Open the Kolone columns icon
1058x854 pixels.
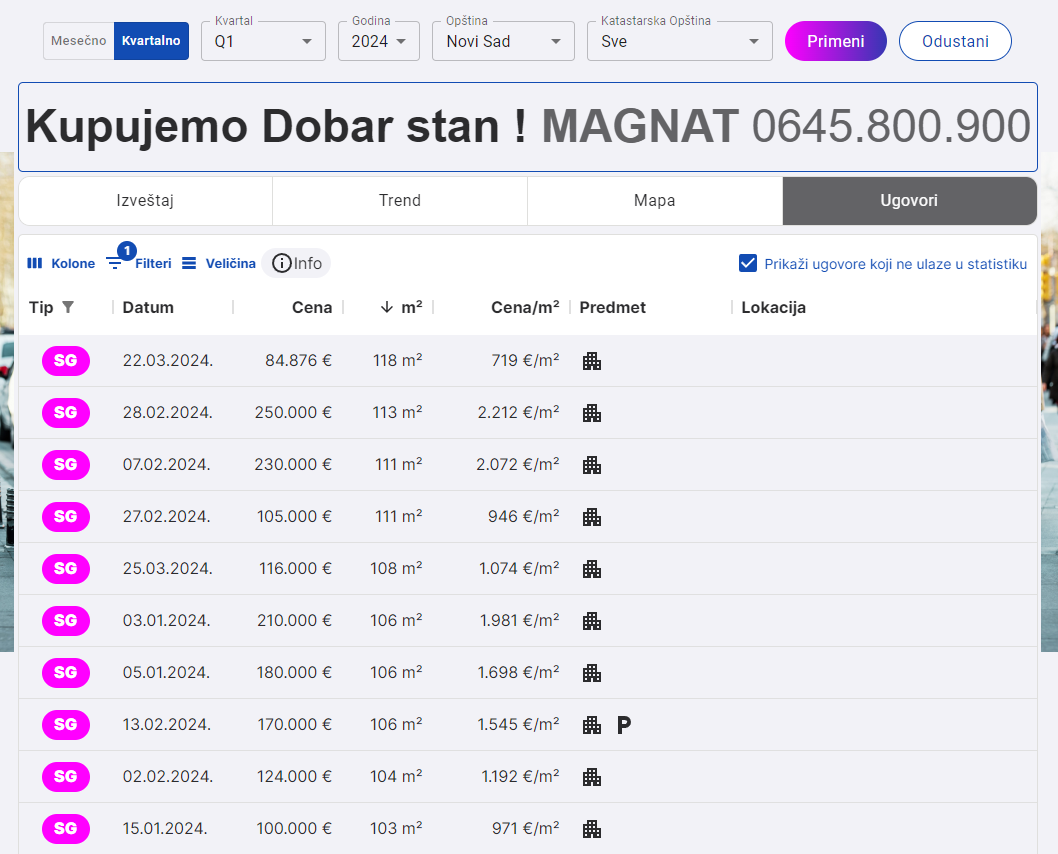point(35,263)
